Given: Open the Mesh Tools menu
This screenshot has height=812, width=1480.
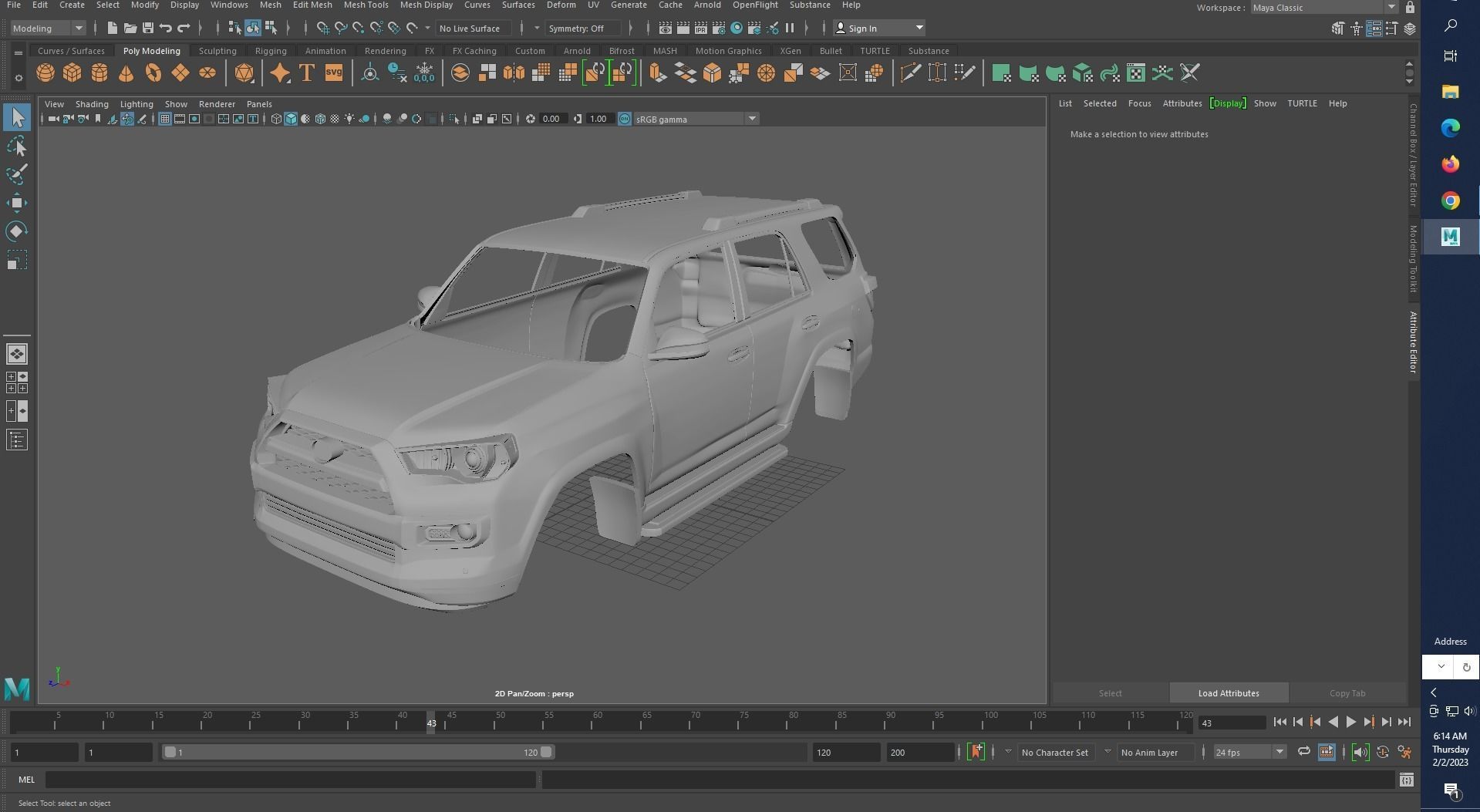Looking at the screenshot, I should tap(366, 5).
